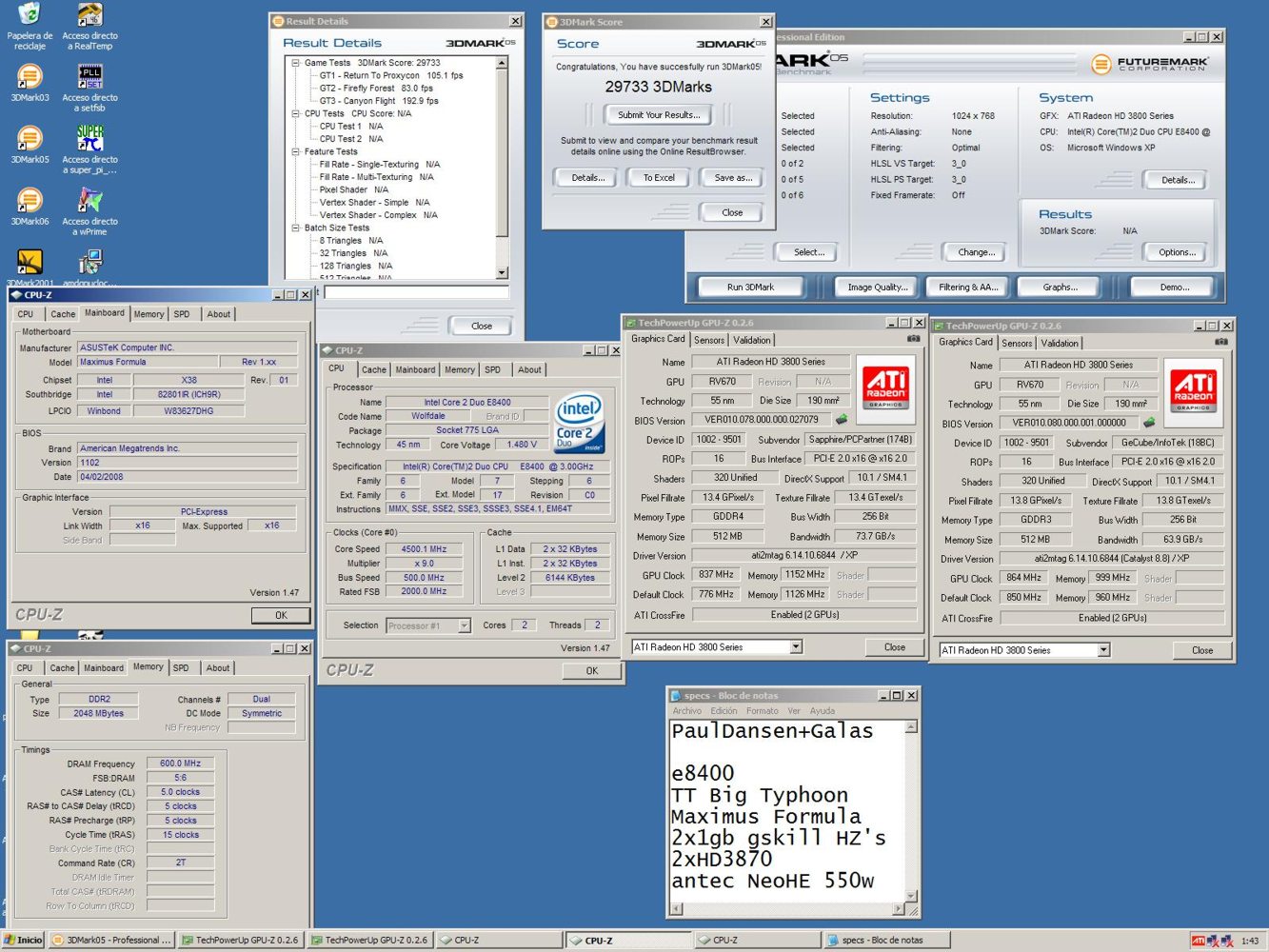Click the Filtering & AA... button
Screen dimensions: 1269x952
(968, 287)
